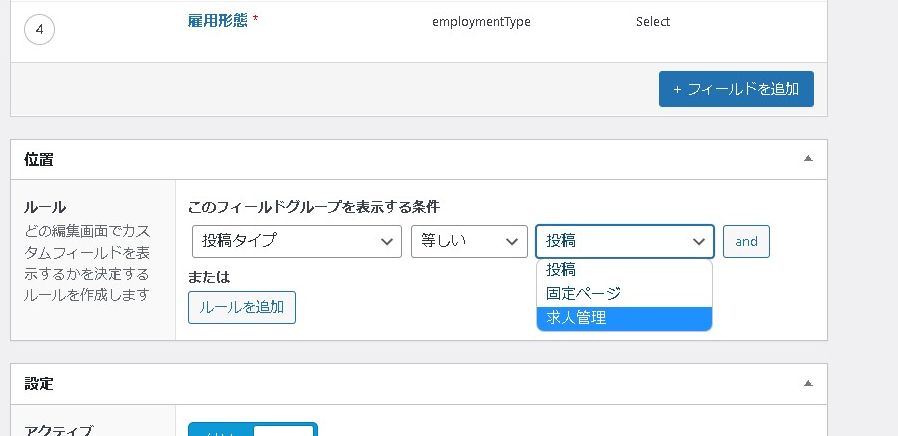Click the Select field type text
Screen dimensions: 898x436
pyautogui.click(x=653, y=21)
